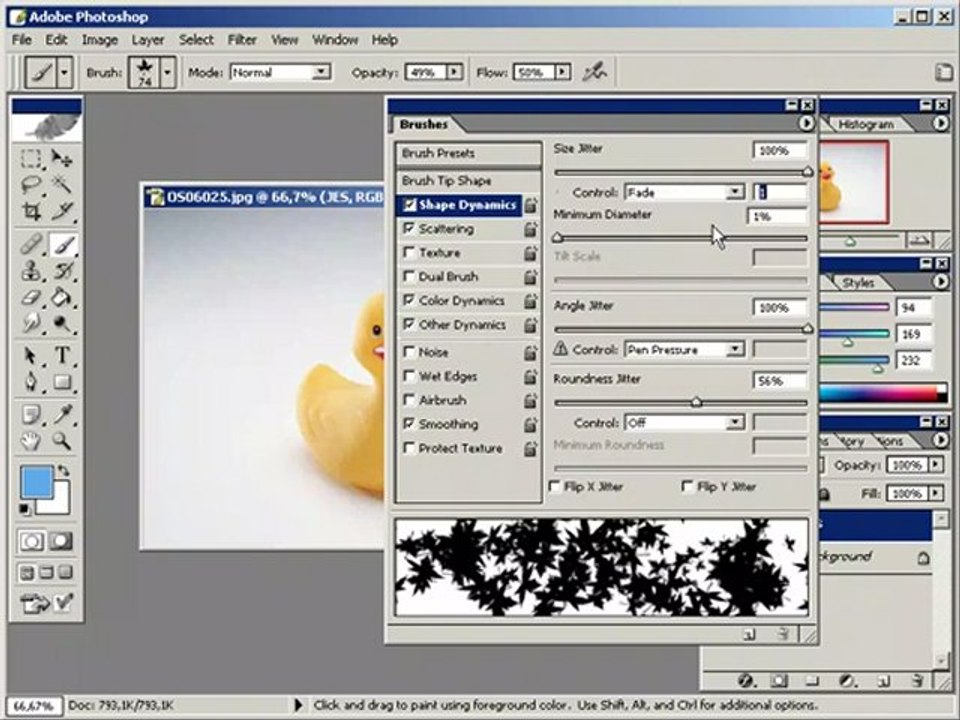Click the Minimum Diameter value field
Screen dimensions: 960x720
coord(778,216)
